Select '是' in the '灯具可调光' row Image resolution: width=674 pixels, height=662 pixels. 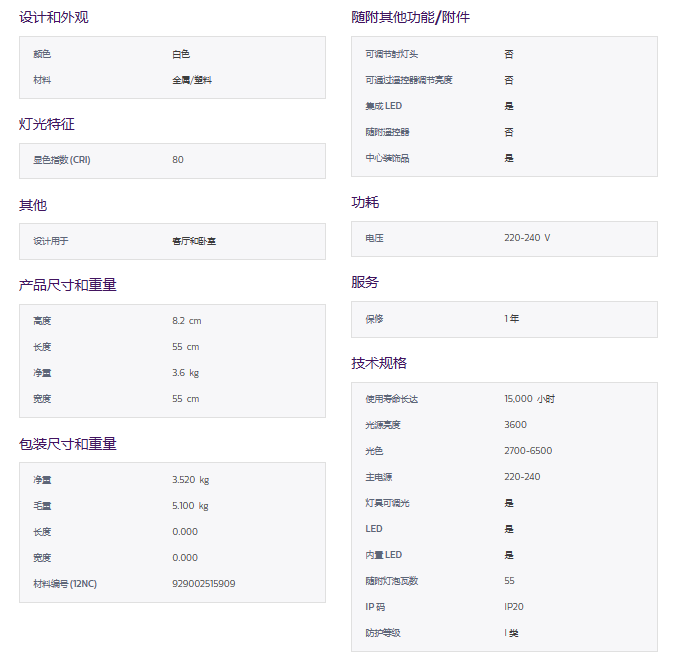[509, 503]
